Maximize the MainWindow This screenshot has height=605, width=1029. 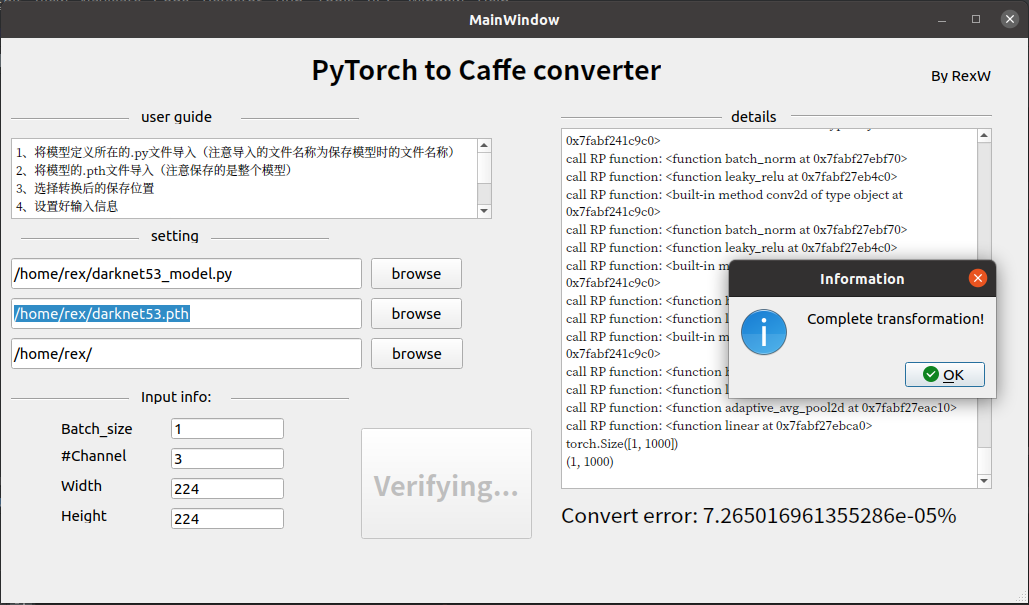[x=976, y=20]
